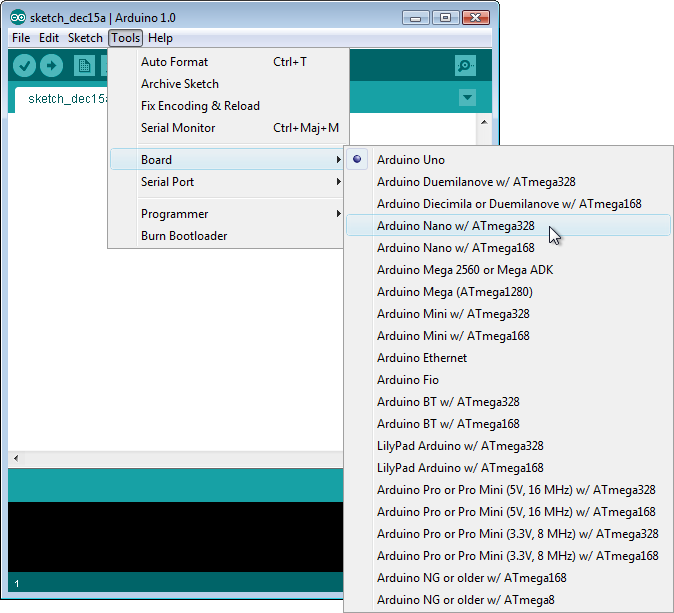Select Arduino Mega (ATmega1280) board
Screen dimensions: 674x613
[509, 292]
